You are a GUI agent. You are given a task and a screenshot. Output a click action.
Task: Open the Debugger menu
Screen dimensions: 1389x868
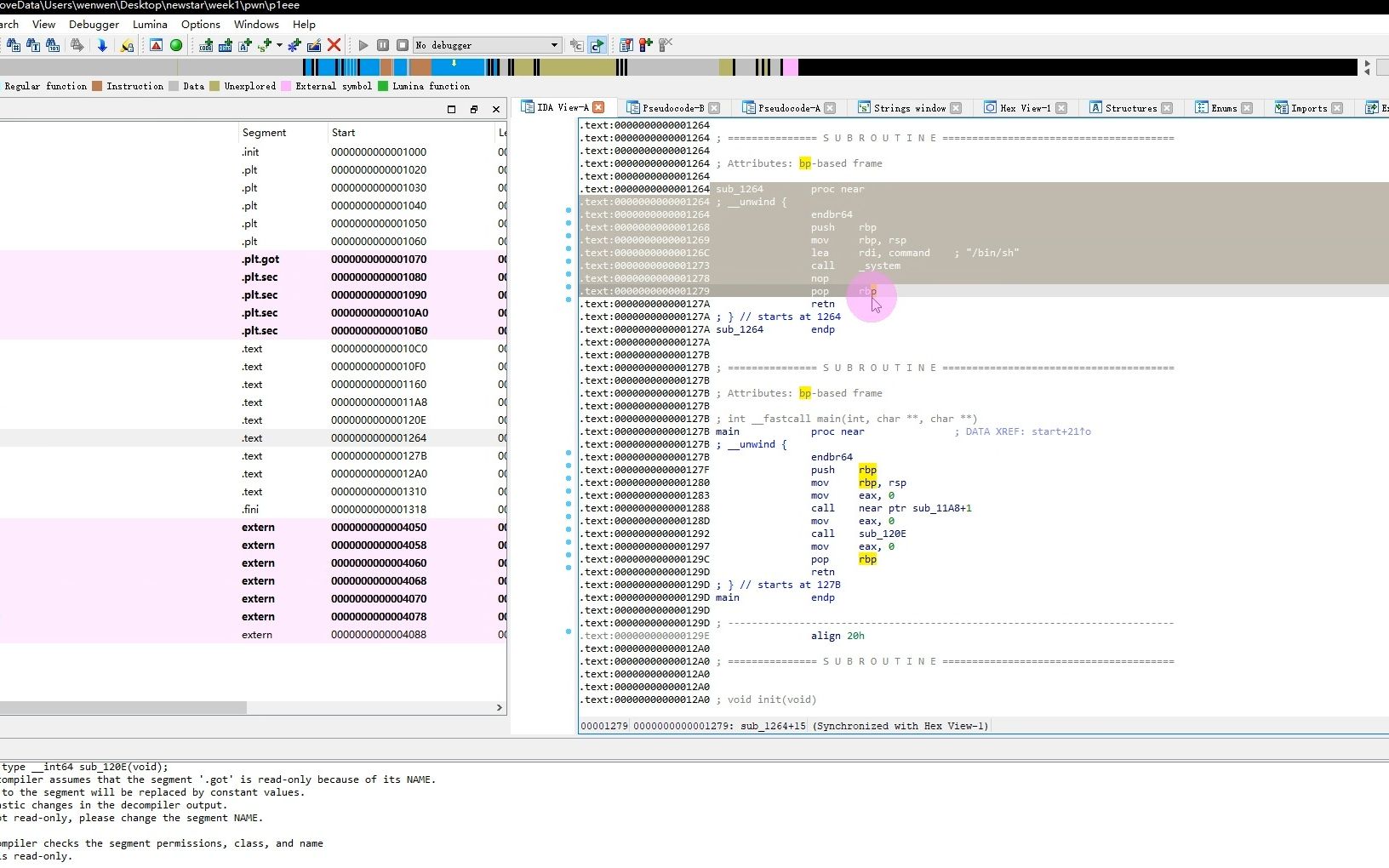tap(93, 25)
